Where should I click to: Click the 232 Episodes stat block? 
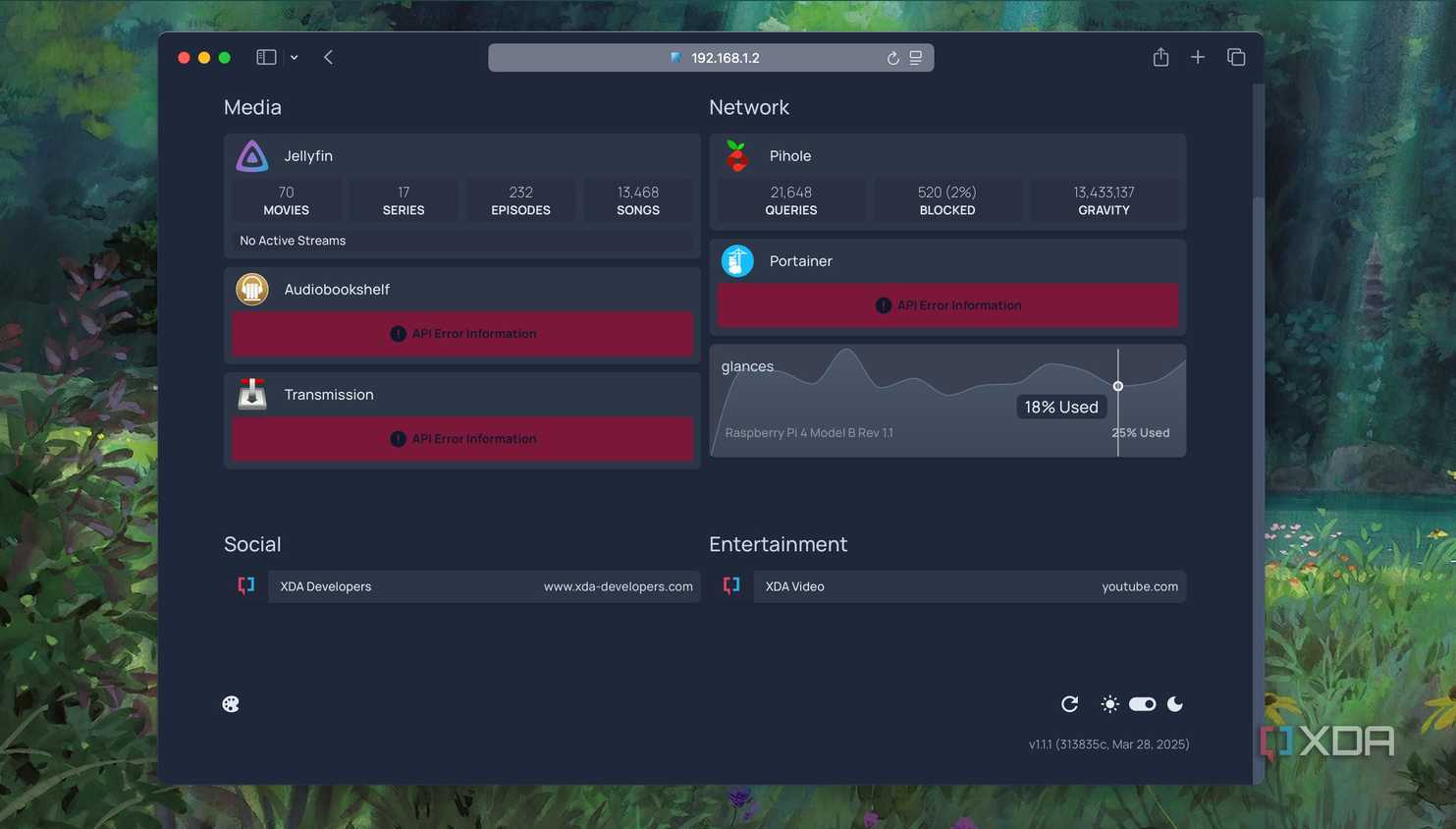coord(520,200)
